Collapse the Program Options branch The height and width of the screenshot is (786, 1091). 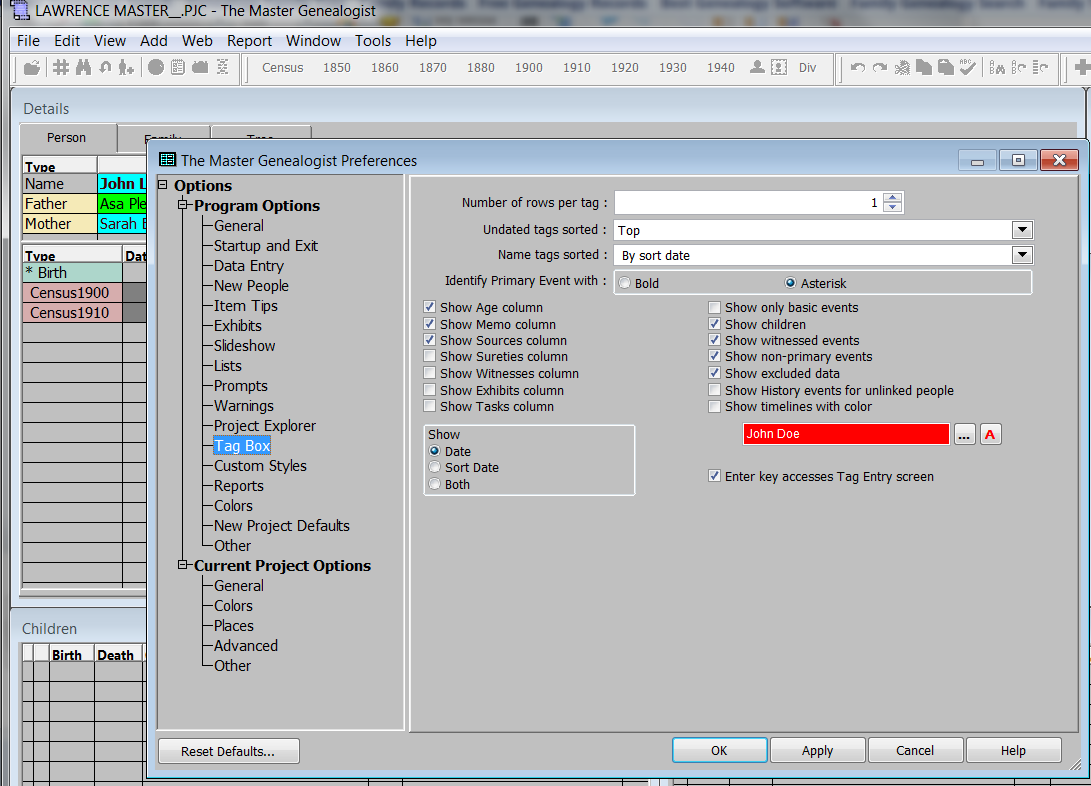click(183, 204)
